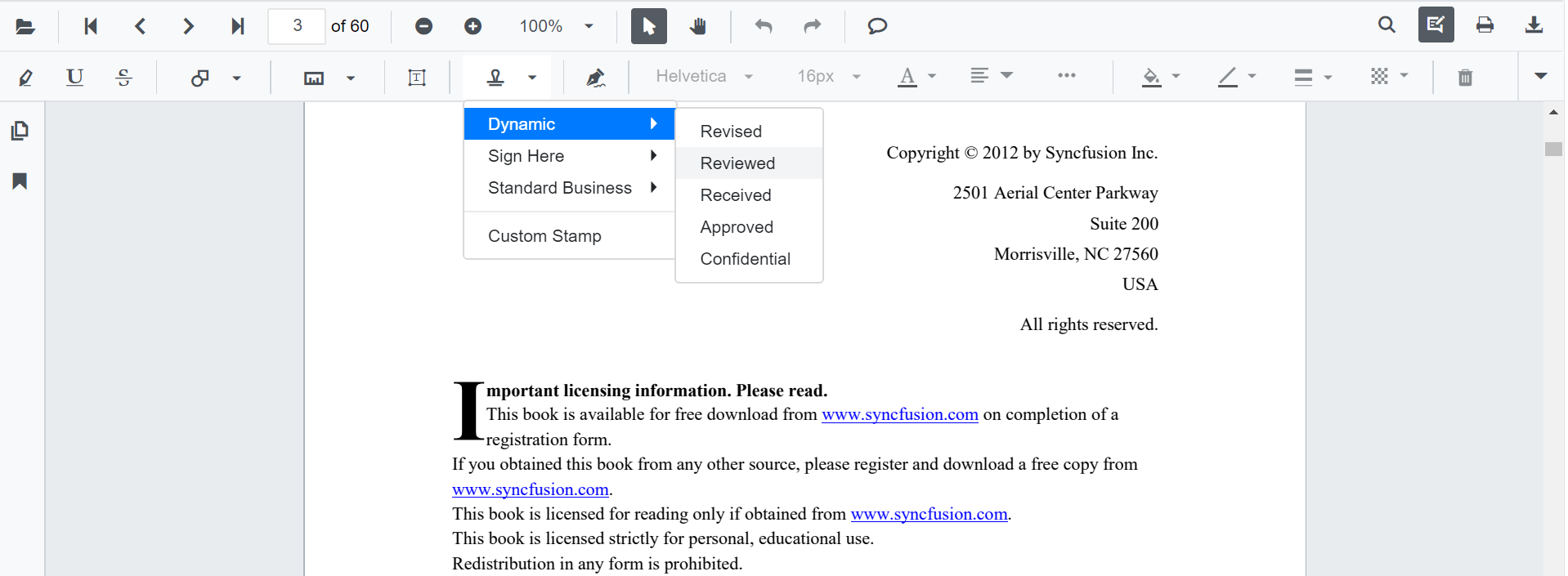Click the stamp annotation icon
The height and width of the screenshot is (576, 1568).
pyautogui.click(x=495, y=78)
